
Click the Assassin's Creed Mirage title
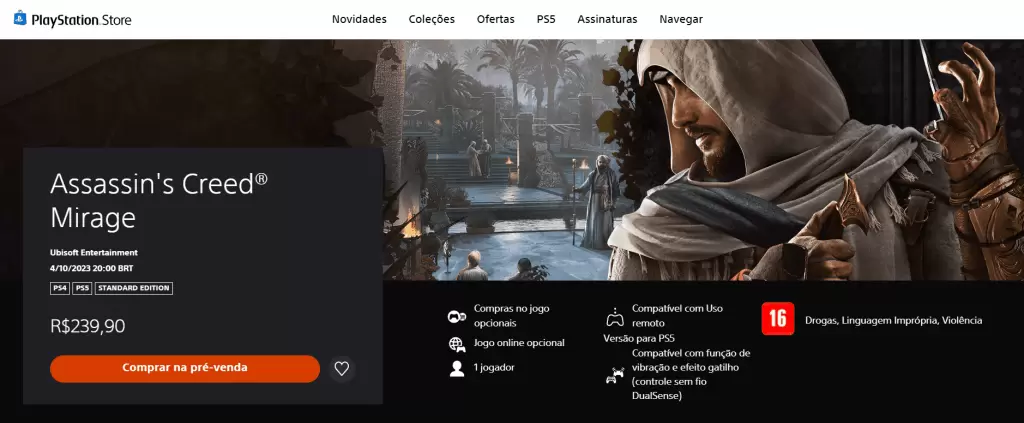[159, 201]
